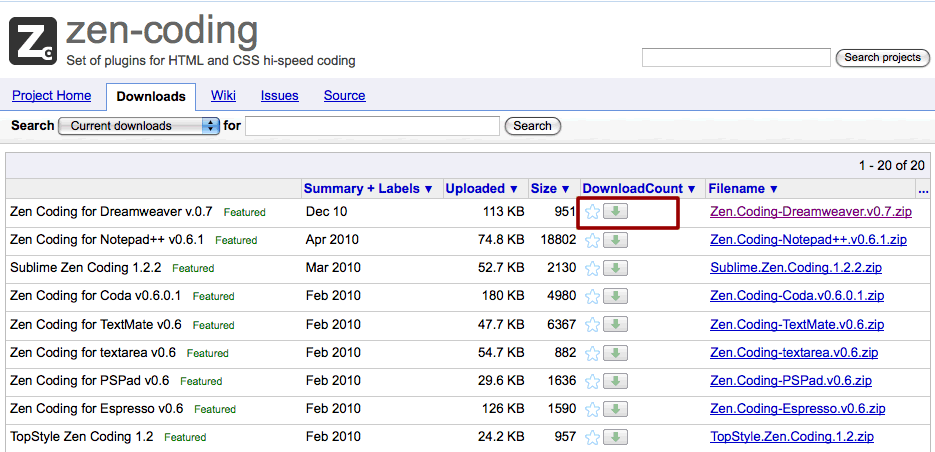Click the Featured label on Coda row
Image resolution: width=935 pixels, height=452 pixels.
(x=213, y=296)
